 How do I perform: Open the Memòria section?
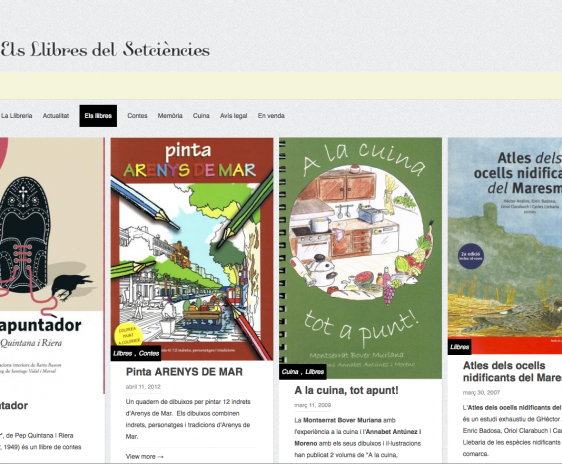(170, 116)
